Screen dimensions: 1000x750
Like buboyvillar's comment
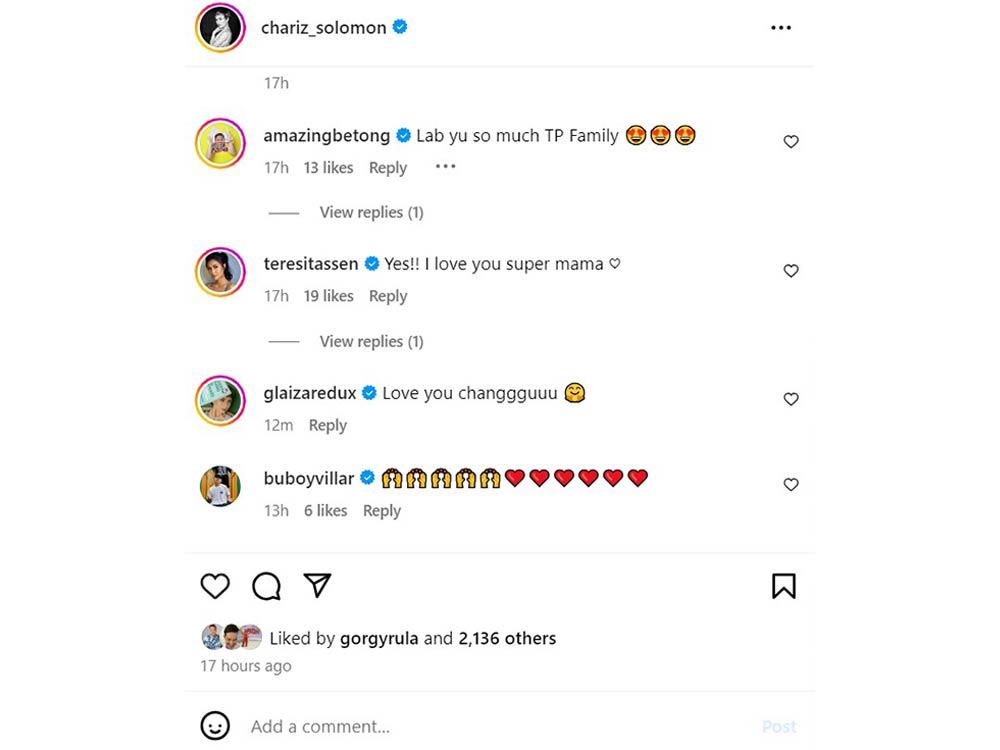click(791, 485)
